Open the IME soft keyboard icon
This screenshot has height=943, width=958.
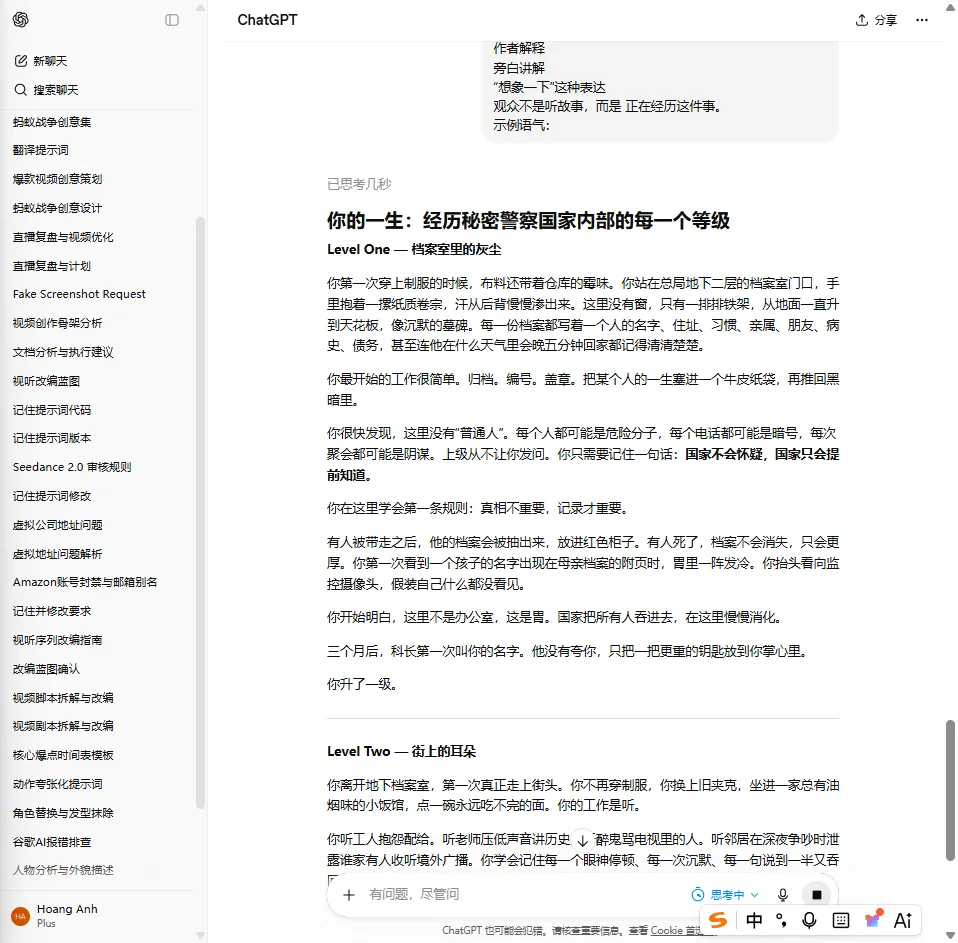841,920
